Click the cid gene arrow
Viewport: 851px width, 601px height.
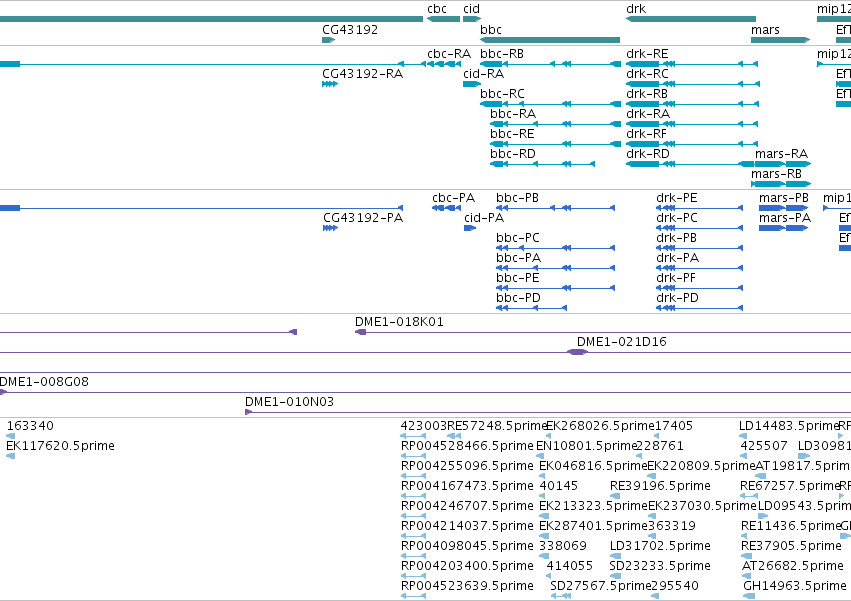click(472, 19)
